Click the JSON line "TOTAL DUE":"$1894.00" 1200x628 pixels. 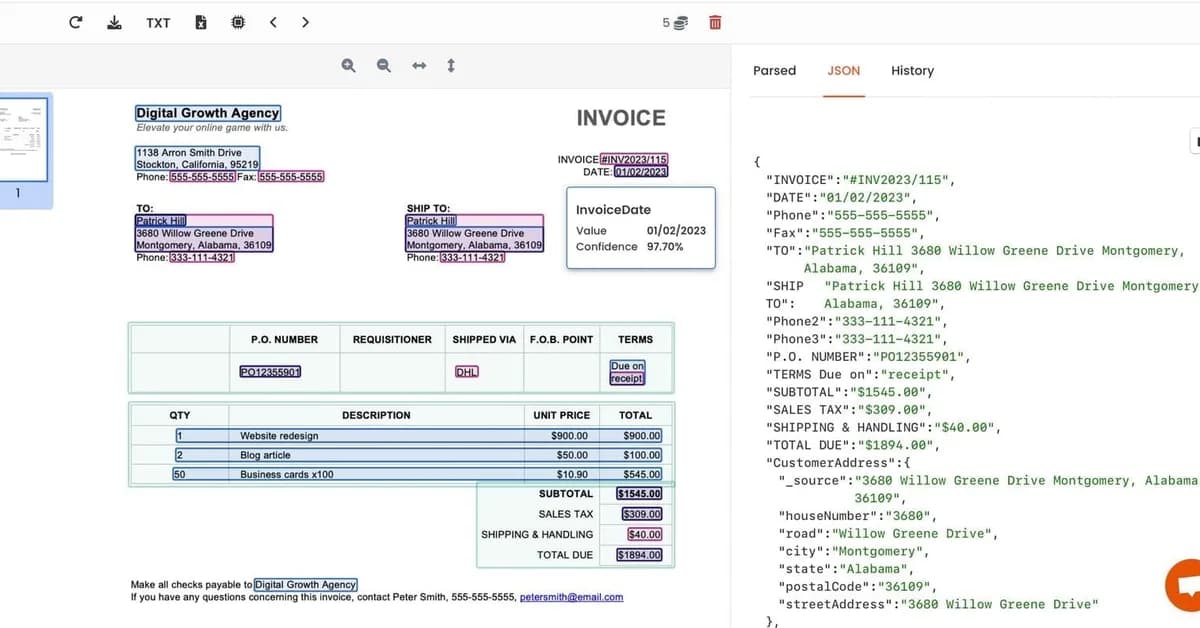pyautogui.click(x=851, y=445)
